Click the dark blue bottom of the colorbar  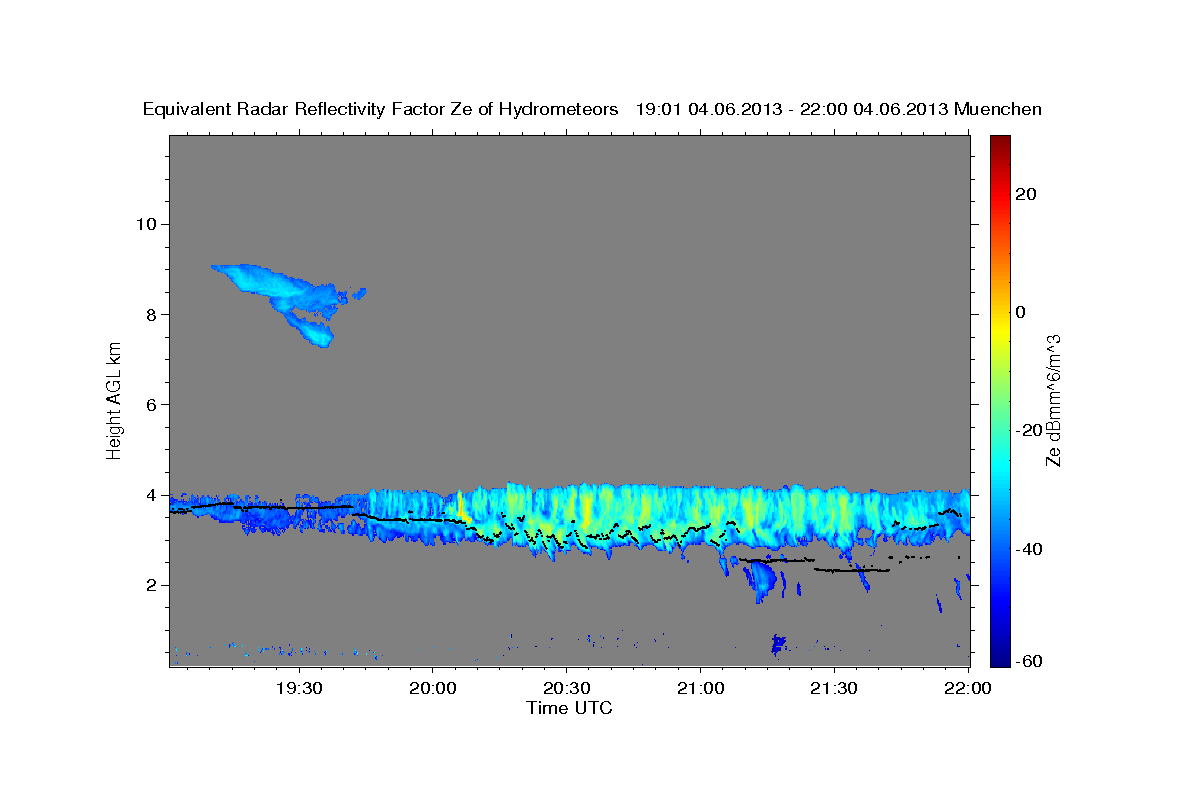[x=1000, y=657]
